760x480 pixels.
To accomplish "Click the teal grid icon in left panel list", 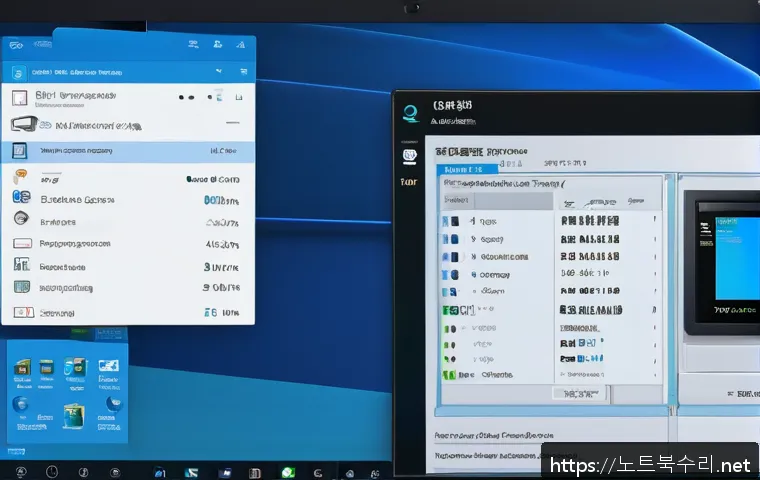I will tap(22, 287).
